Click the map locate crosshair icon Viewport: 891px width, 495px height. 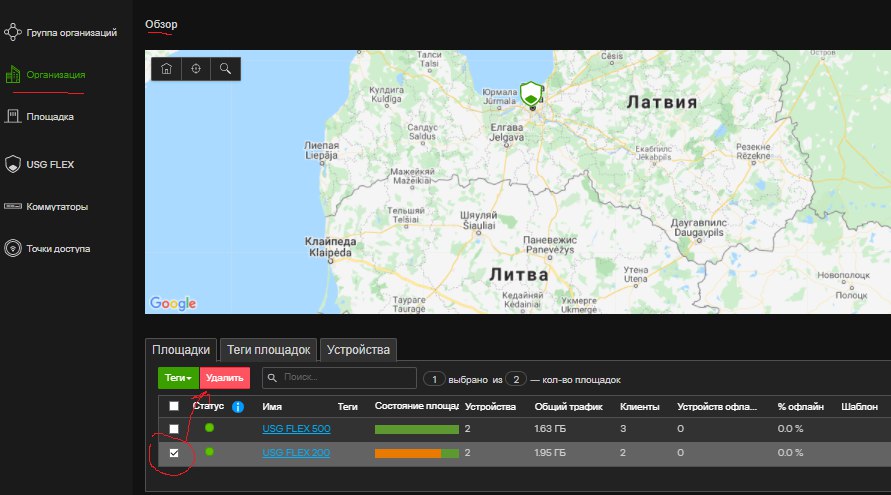tap(196, 68)
